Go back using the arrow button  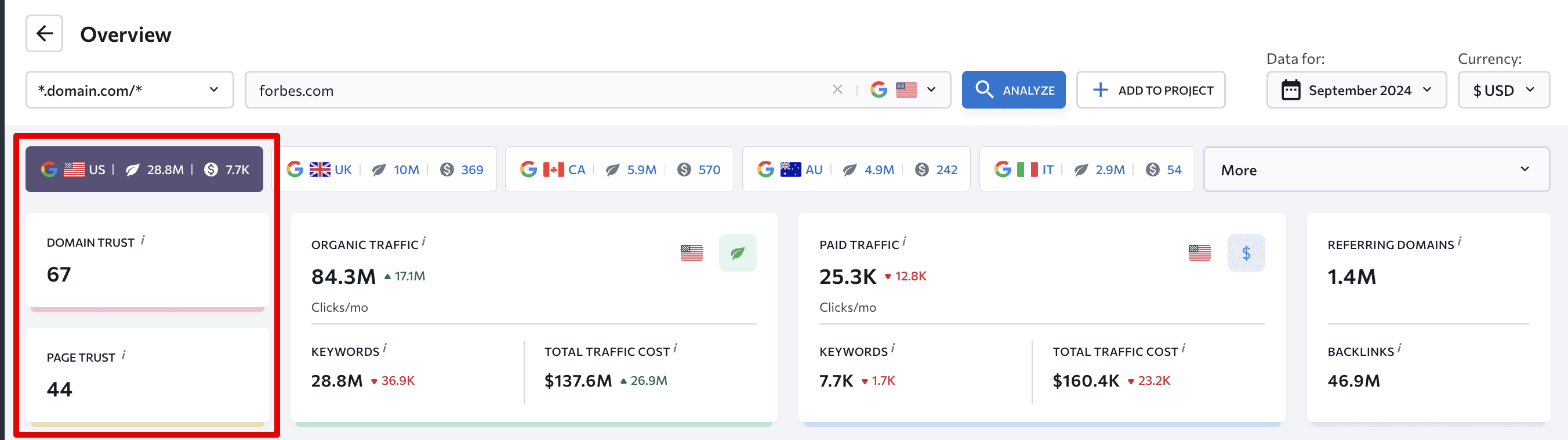[x=44, y=34]
